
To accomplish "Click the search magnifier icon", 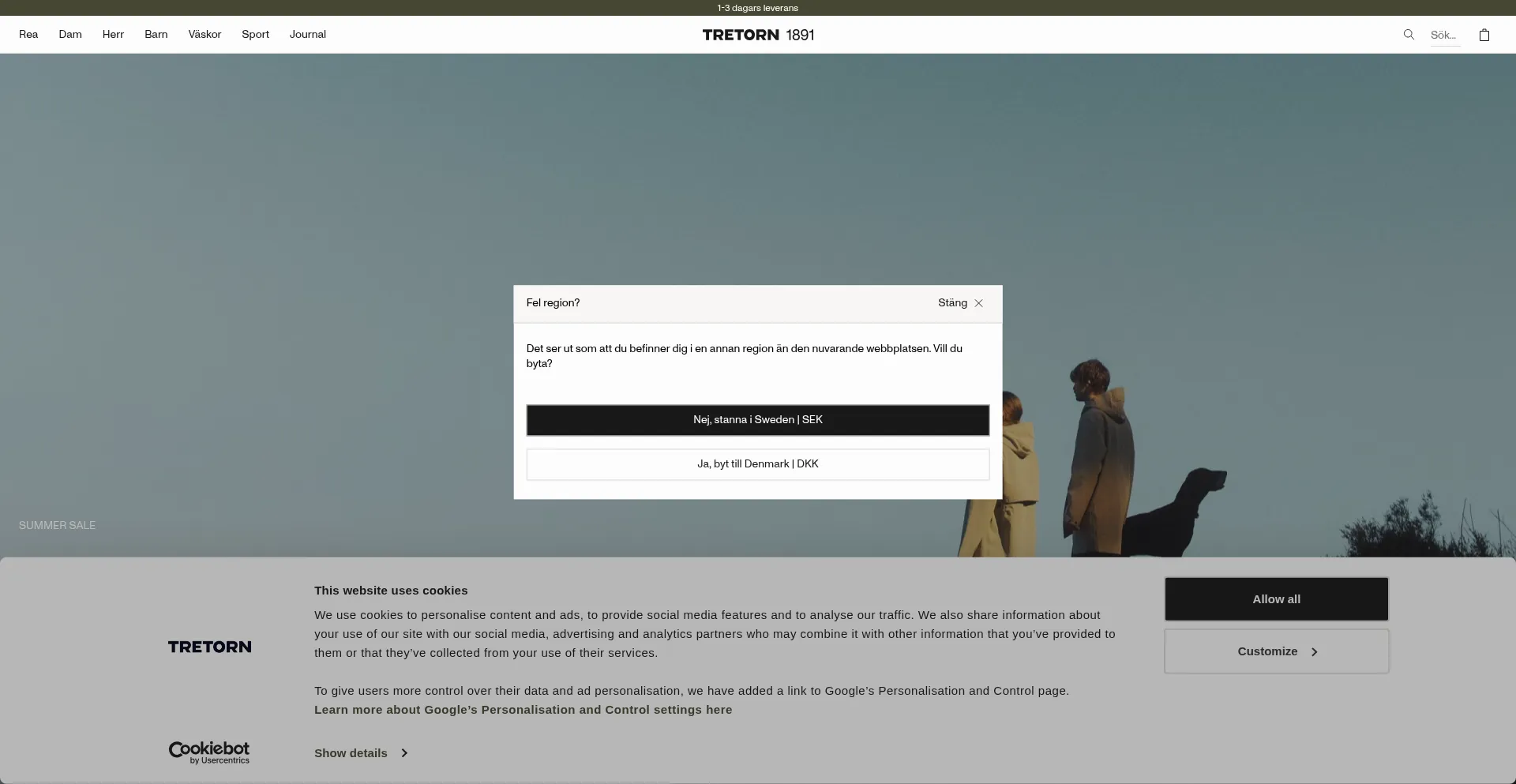I will click(1409, 34).
